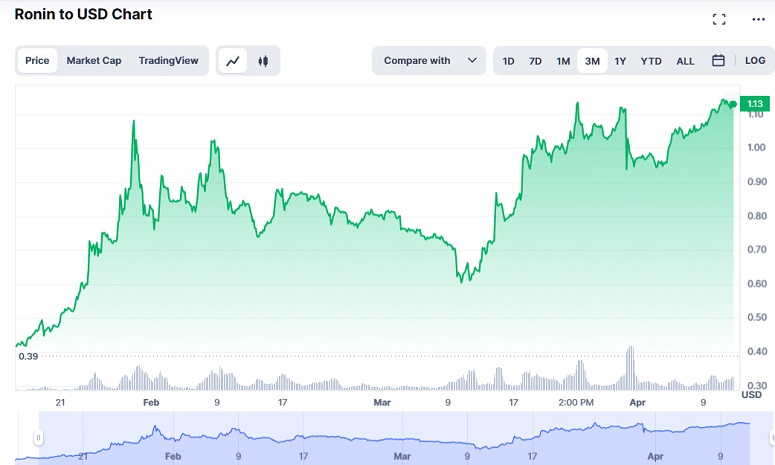
Task: Click the right range handle of the mini chart
Action: pyautogui.click(x=772, y=437)
